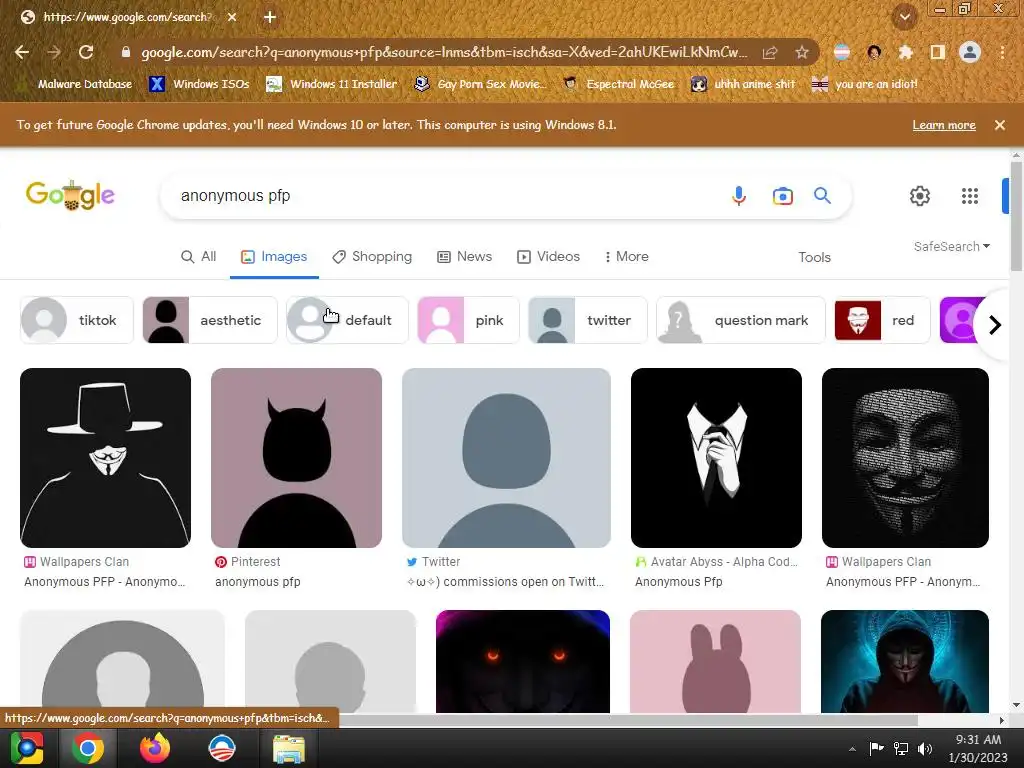
Task: Click the address bar URL
Action: pos(444,52)
